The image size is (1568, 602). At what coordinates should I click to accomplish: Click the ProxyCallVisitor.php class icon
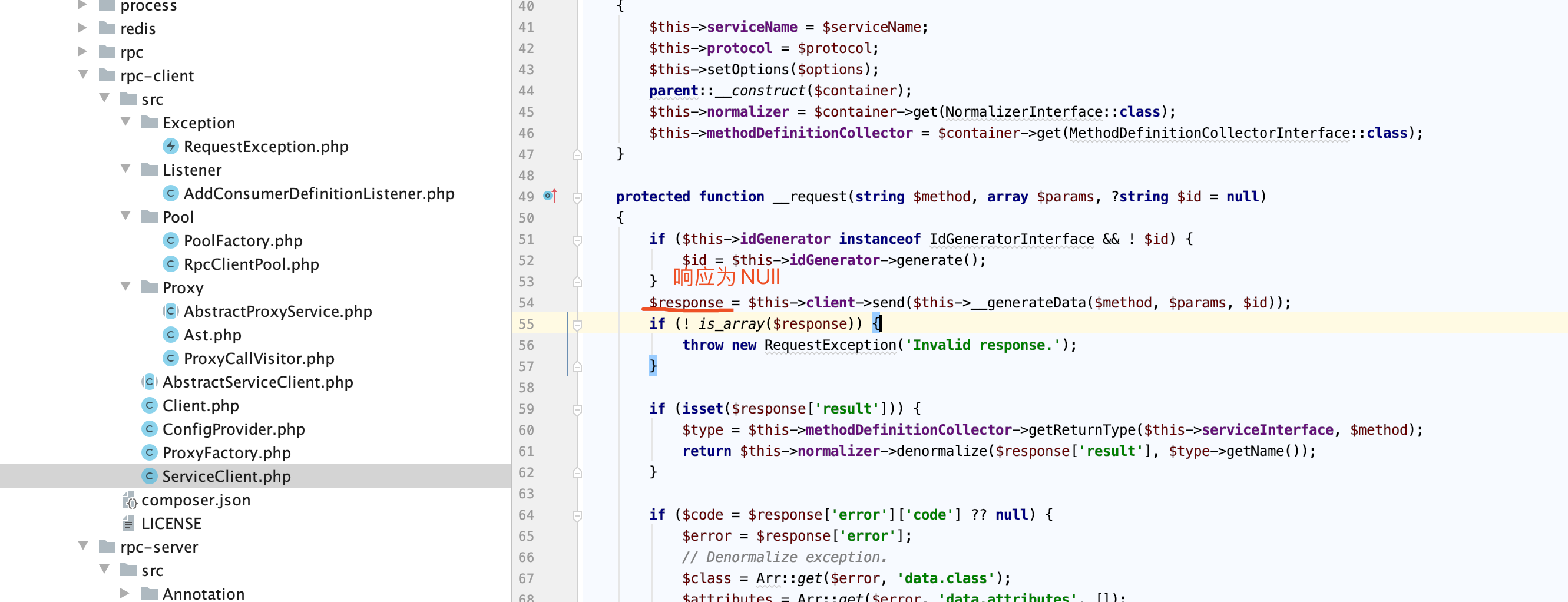[x=170, y=358]
